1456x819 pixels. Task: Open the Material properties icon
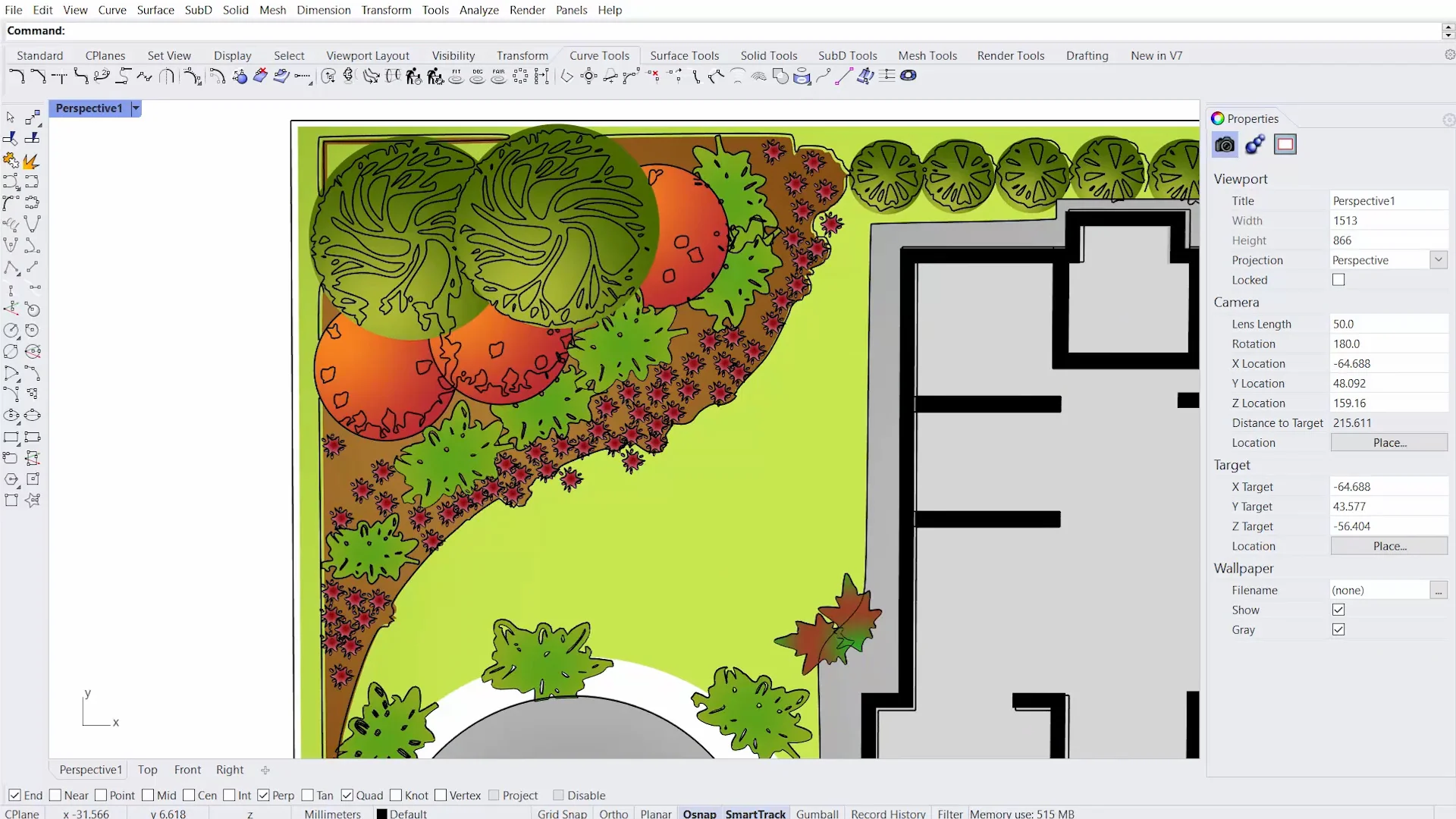click(x=1255, y=145)
